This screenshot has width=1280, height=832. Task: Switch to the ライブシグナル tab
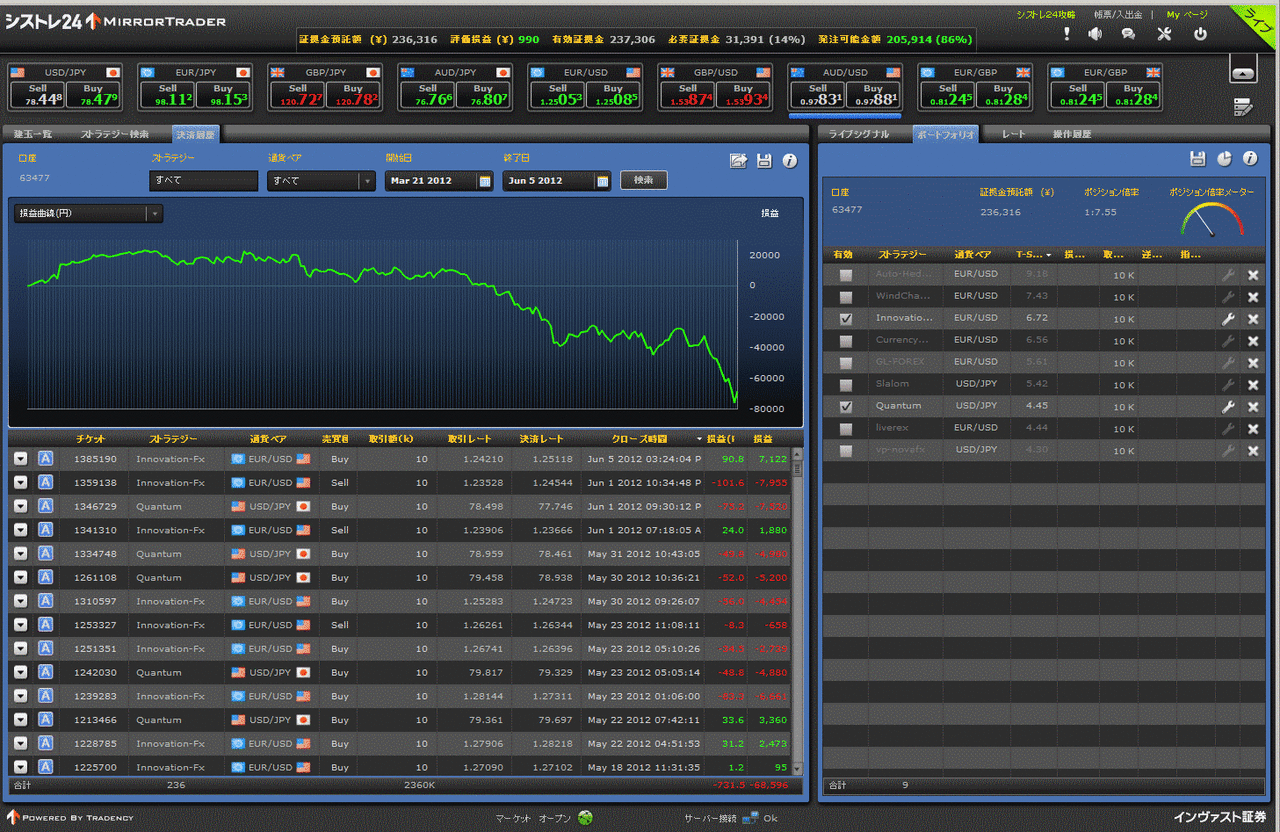click(859, 134)
